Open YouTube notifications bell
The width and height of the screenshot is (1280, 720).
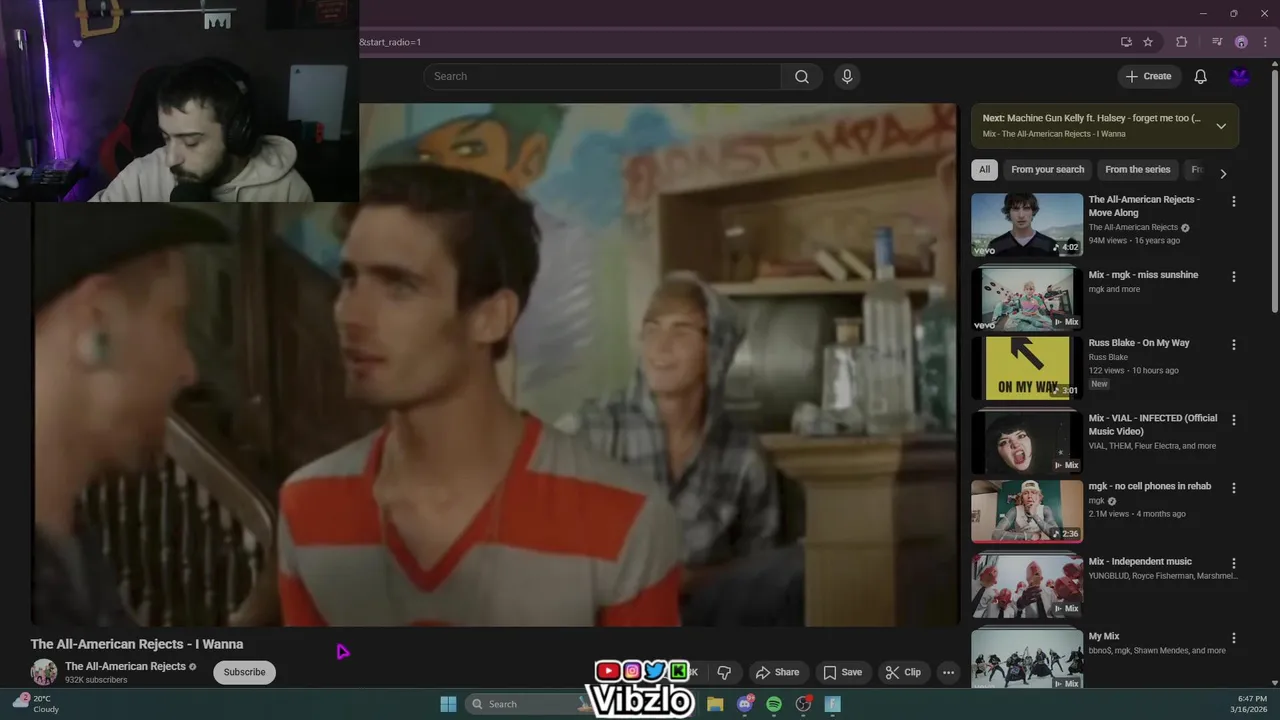tap(1200, 77)
